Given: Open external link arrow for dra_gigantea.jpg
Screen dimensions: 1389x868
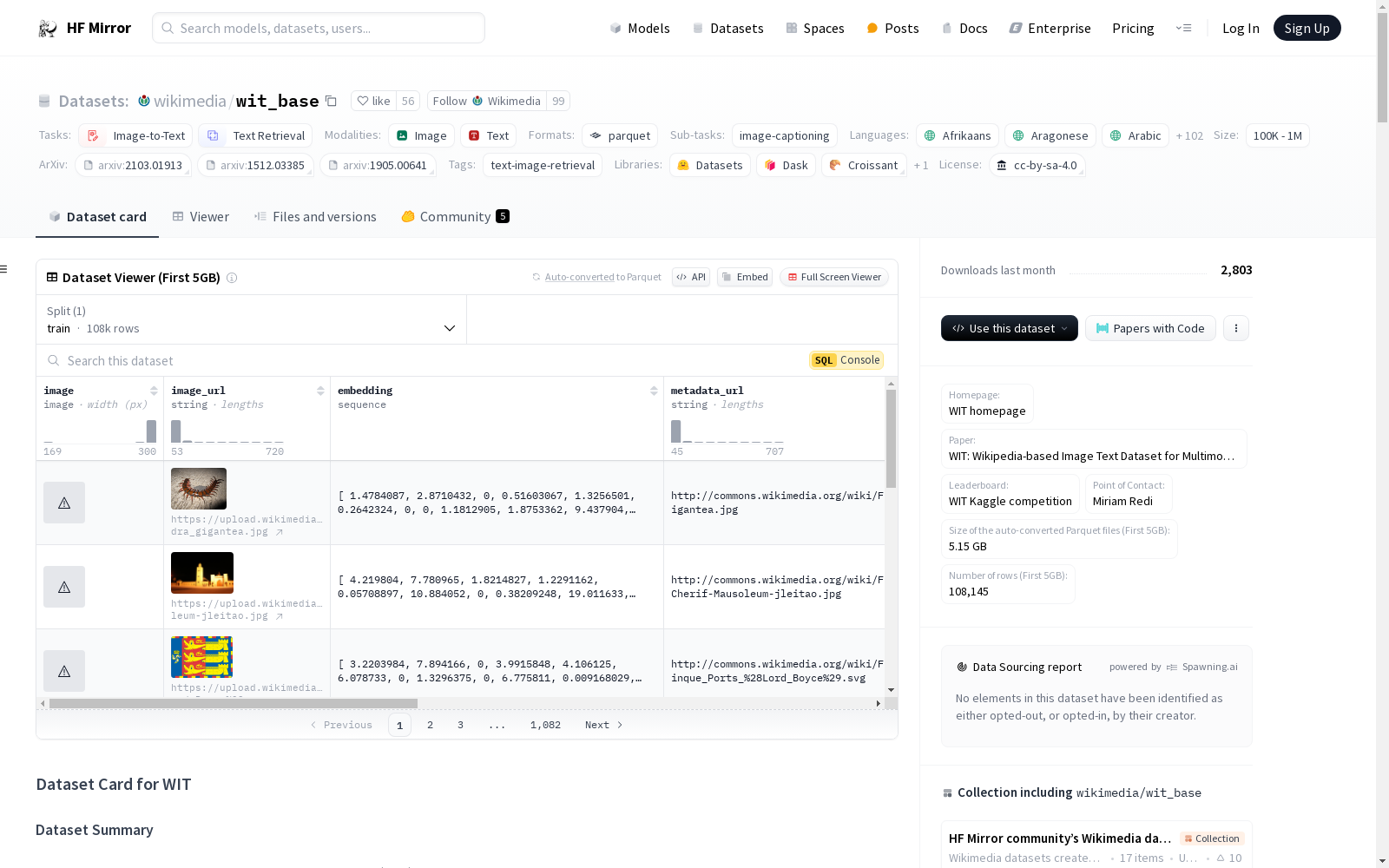Looking at the screenshot, I should pyautogui.click(x=280, y=532).
